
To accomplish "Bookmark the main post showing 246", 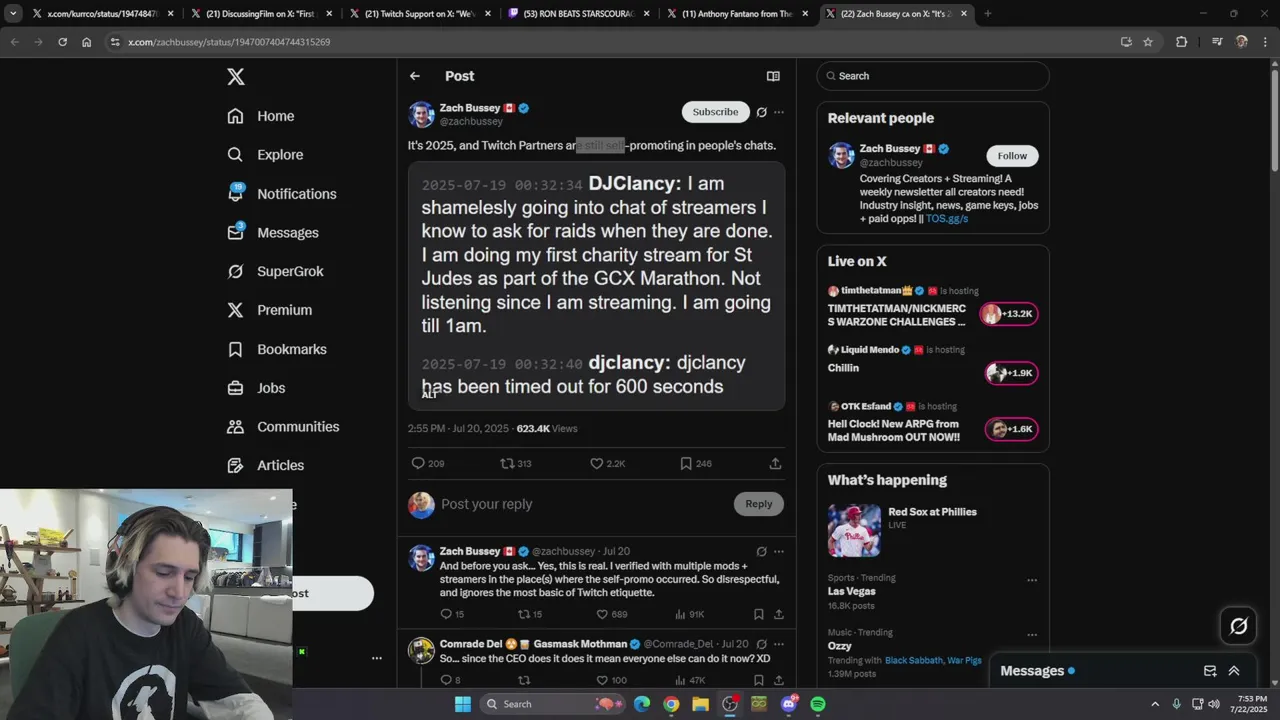I will click(x=696, y=463).
